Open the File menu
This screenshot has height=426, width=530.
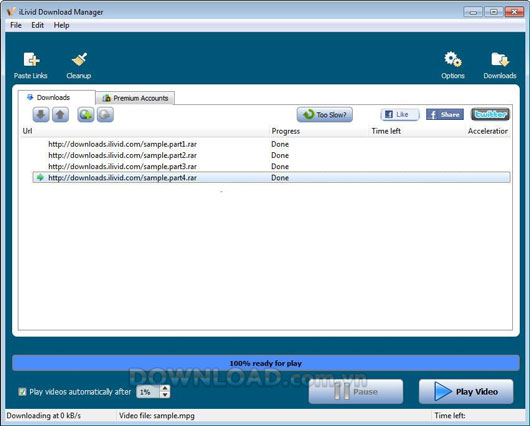16,25
